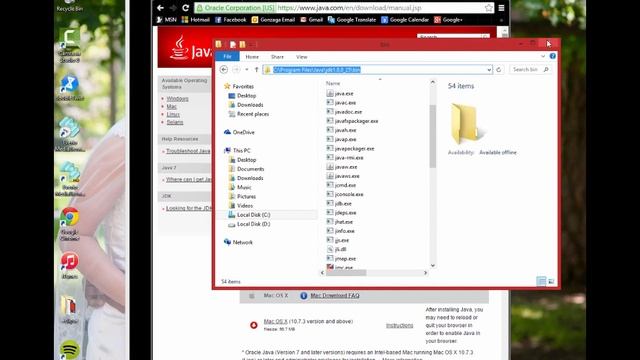Select Videos under This PC

(241, 206)
